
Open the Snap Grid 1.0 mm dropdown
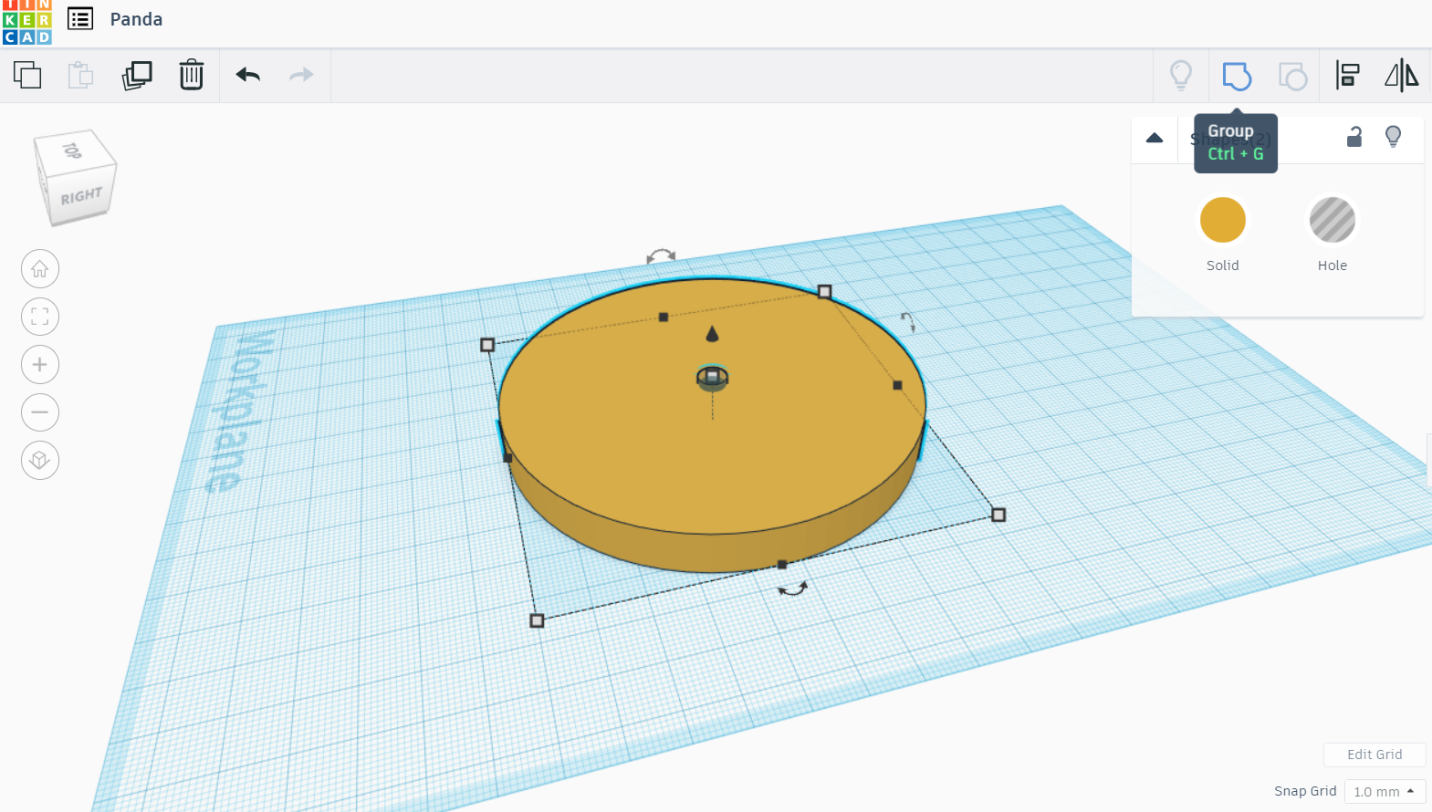tap(1385, 791)
